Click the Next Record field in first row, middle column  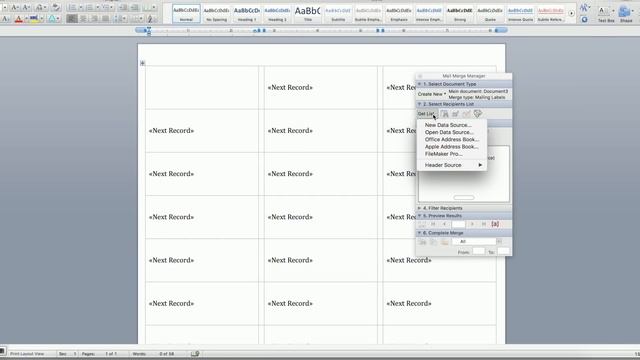(290, 87)
